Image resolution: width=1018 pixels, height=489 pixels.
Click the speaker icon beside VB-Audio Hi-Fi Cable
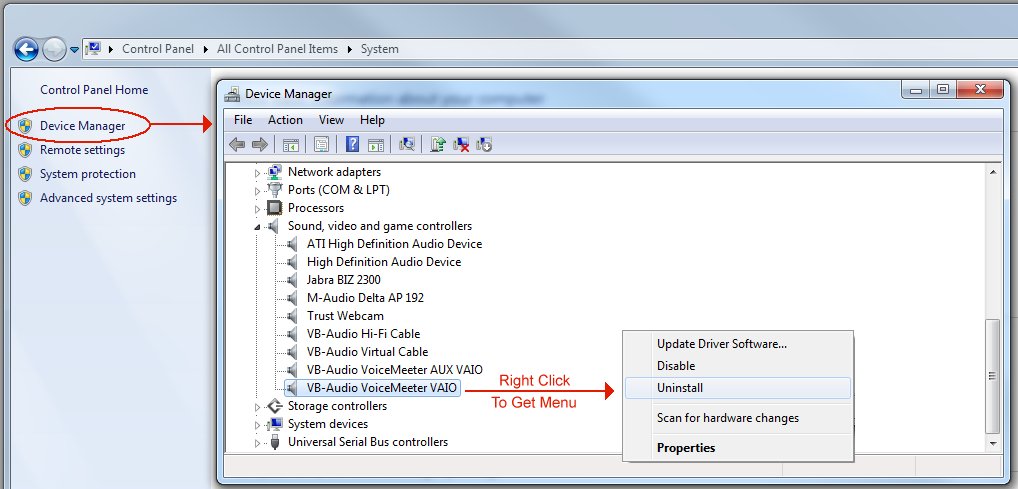click(293, 334)
